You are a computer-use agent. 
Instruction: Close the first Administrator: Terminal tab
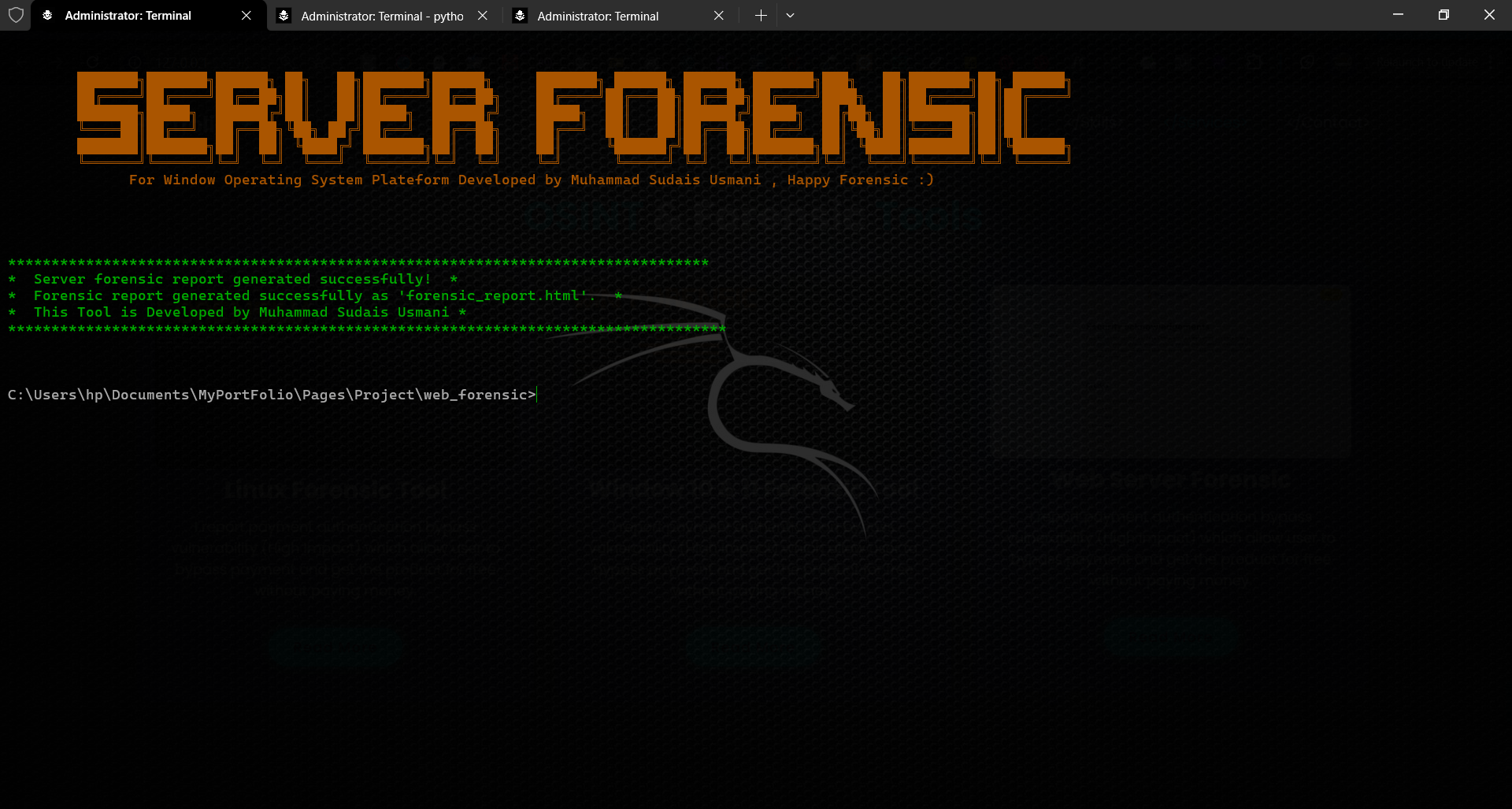point(246,16)
